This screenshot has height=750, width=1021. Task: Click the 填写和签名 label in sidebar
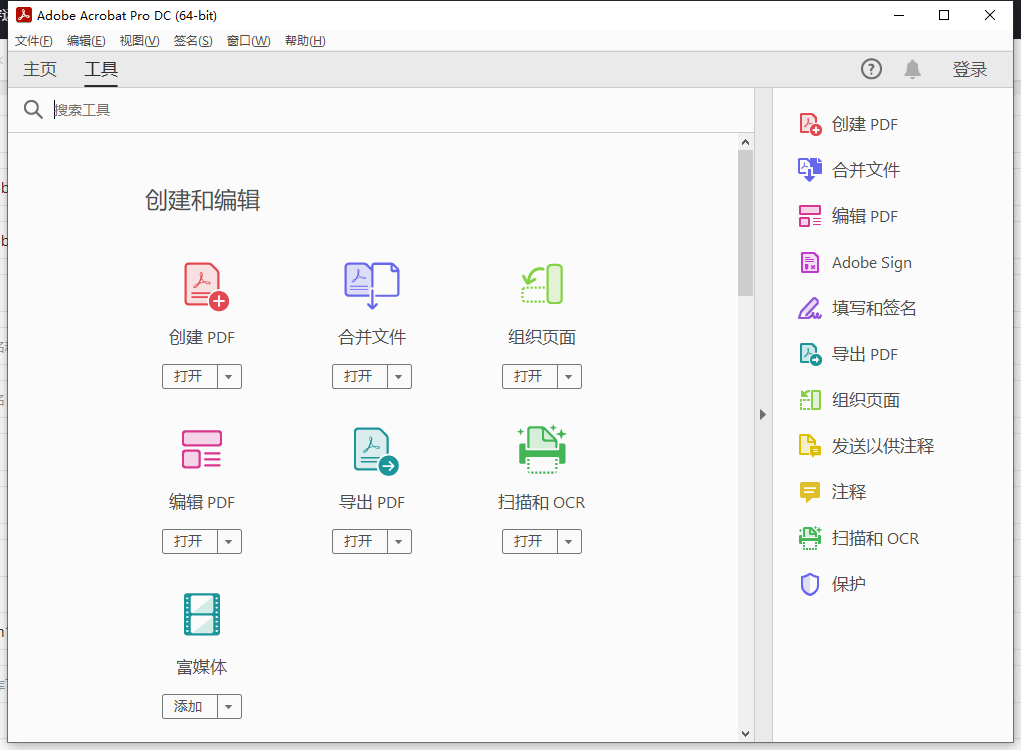(874, 308)
